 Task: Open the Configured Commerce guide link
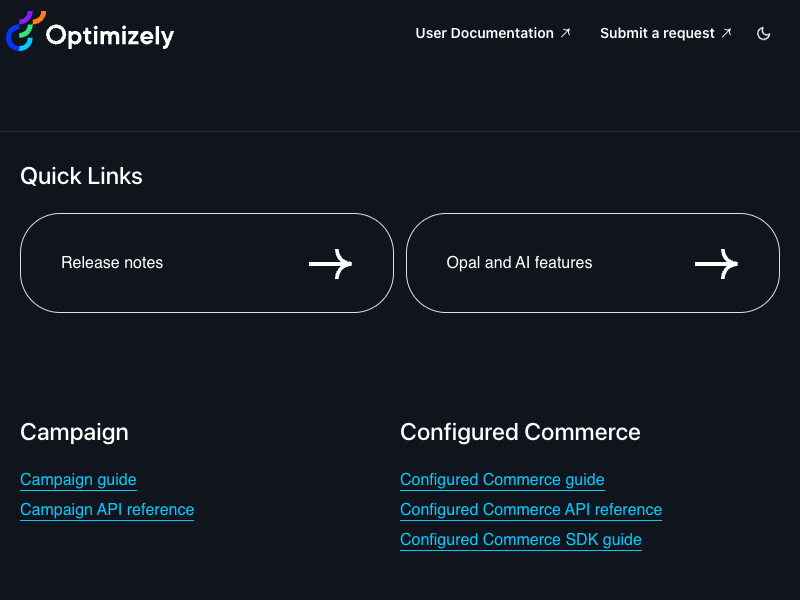pos(502,480)
